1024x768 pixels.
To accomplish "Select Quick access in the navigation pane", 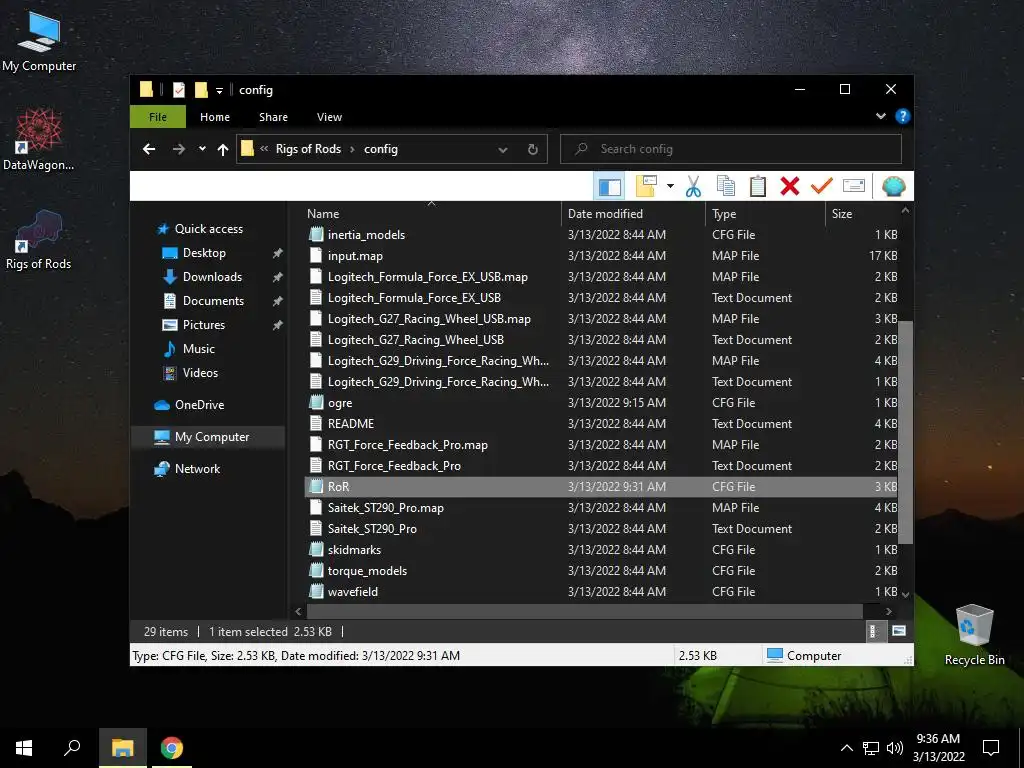I will [x=208, y=229].
